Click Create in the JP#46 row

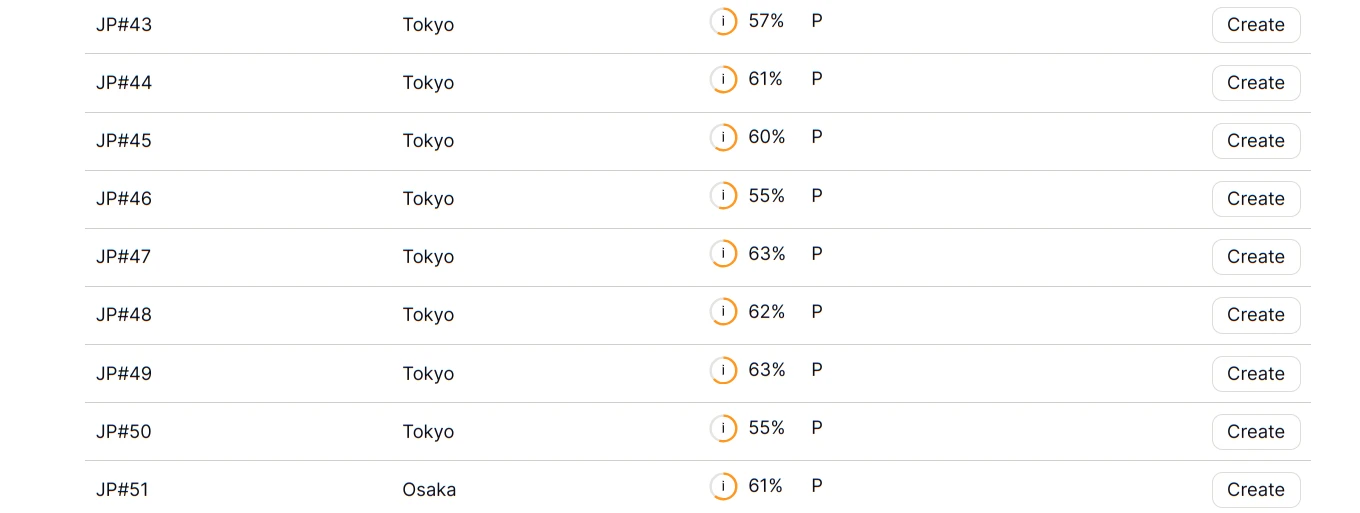[x=1255, y=199]
